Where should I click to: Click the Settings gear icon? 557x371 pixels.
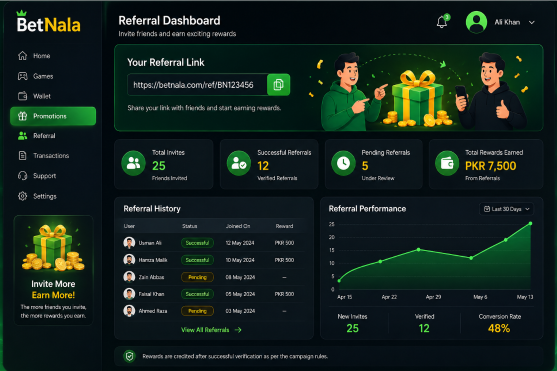click(x=22, y=196)
